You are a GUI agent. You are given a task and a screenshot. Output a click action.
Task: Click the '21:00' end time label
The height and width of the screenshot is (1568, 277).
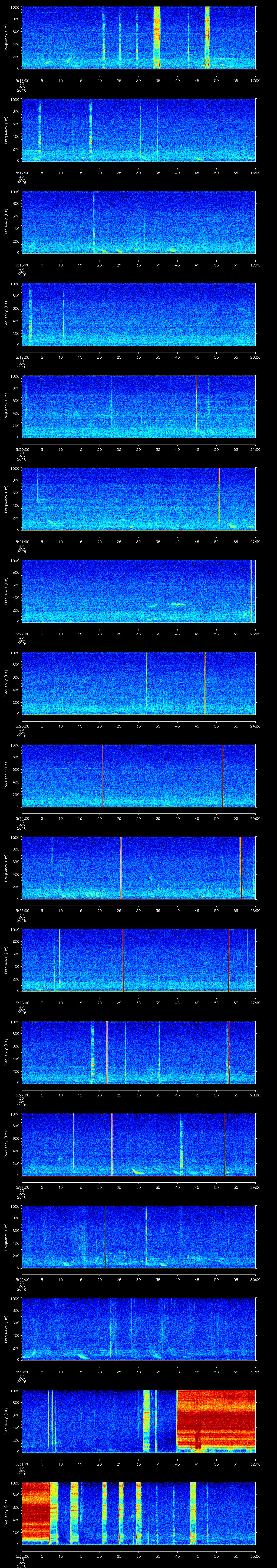pos(255,449)
